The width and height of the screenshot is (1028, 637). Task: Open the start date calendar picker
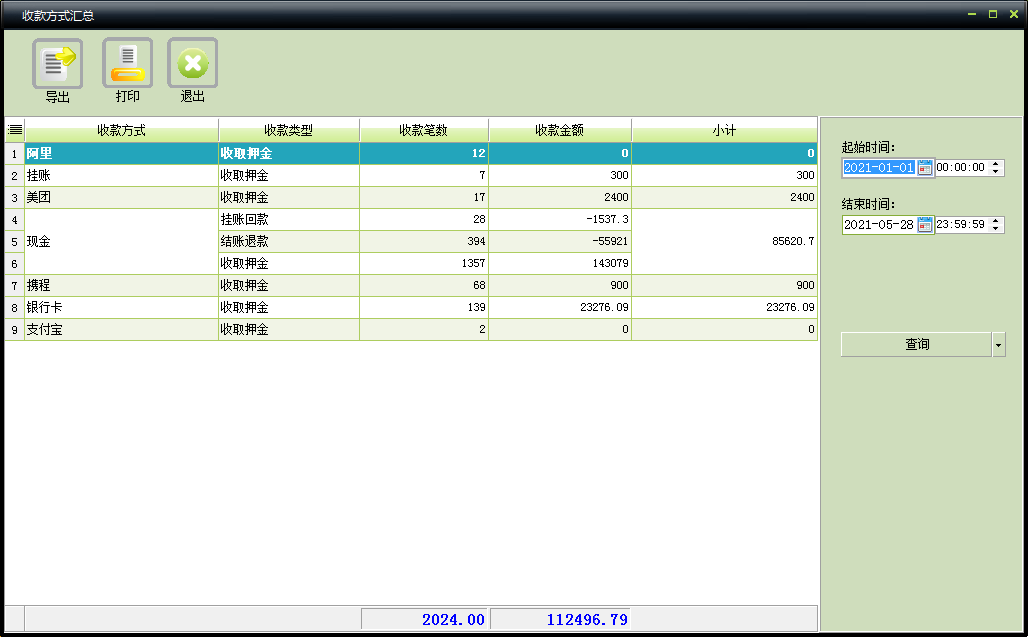(925, 168)
